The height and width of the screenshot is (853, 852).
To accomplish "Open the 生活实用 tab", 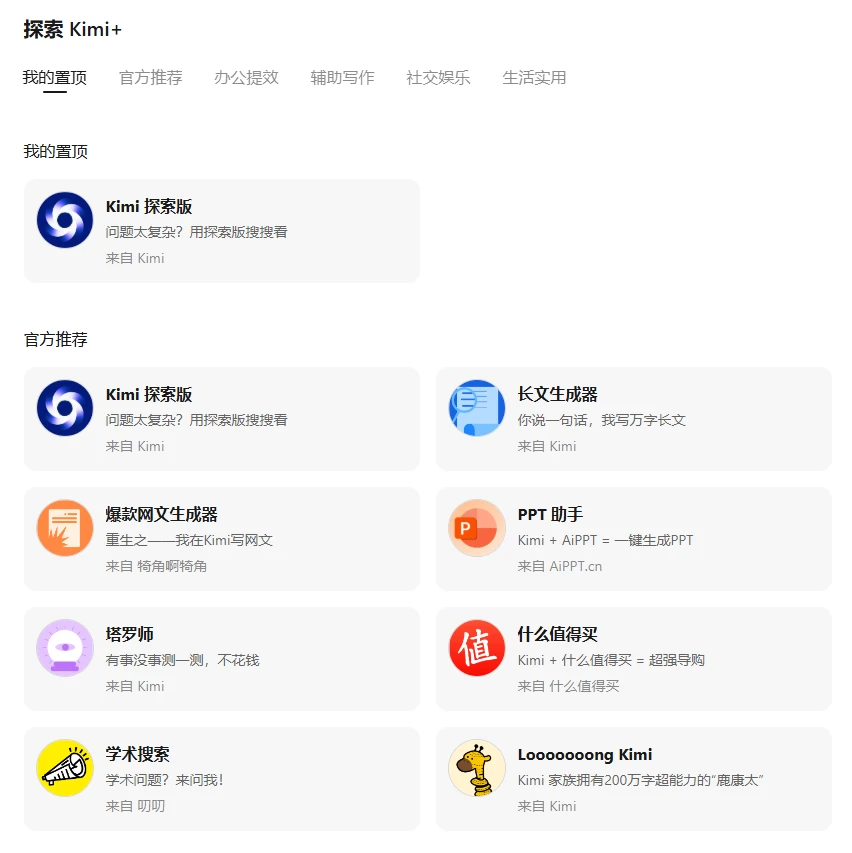I will click(x=534, y=78).
